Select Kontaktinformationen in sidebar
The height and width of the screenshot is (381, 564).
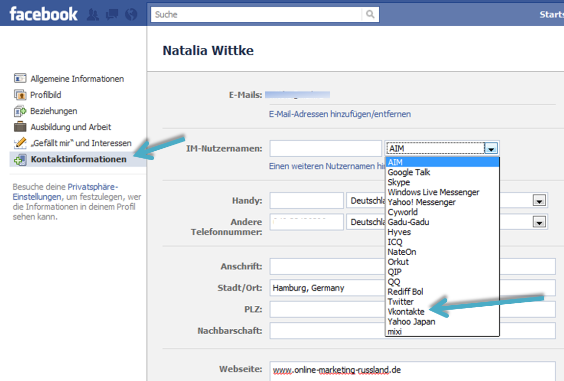tap(78, 159)
